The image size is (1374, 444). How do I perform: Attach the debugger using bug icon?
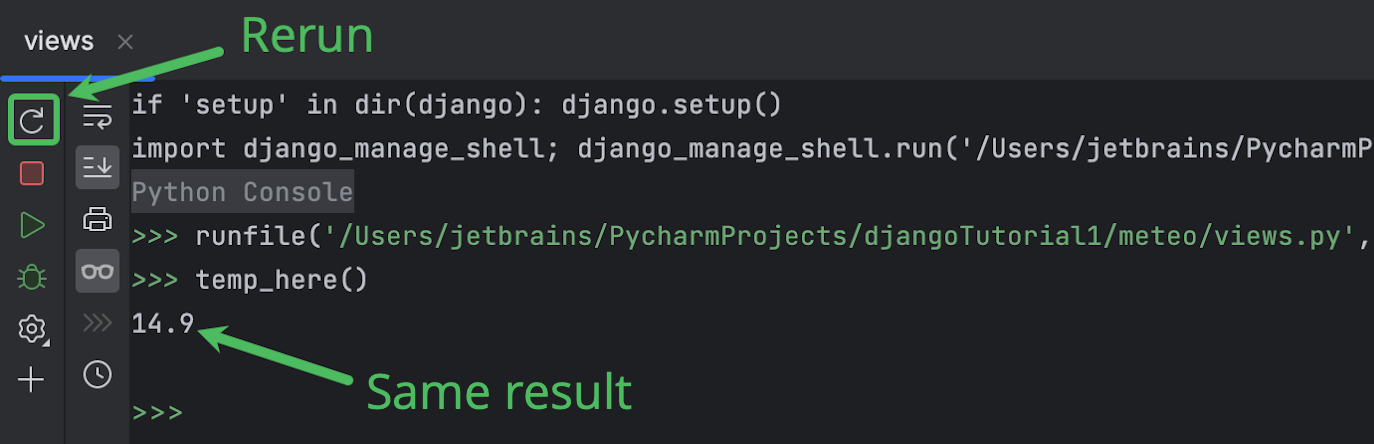pos(32,277)
